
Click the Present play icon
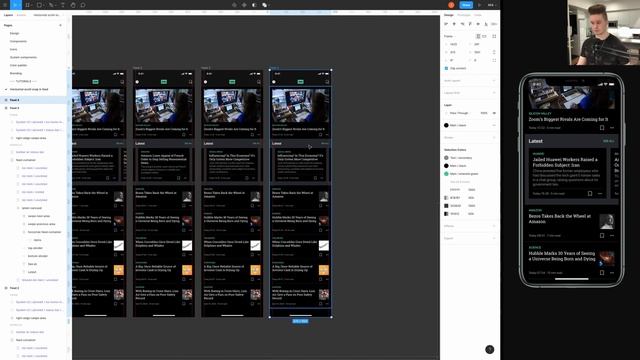480,5
